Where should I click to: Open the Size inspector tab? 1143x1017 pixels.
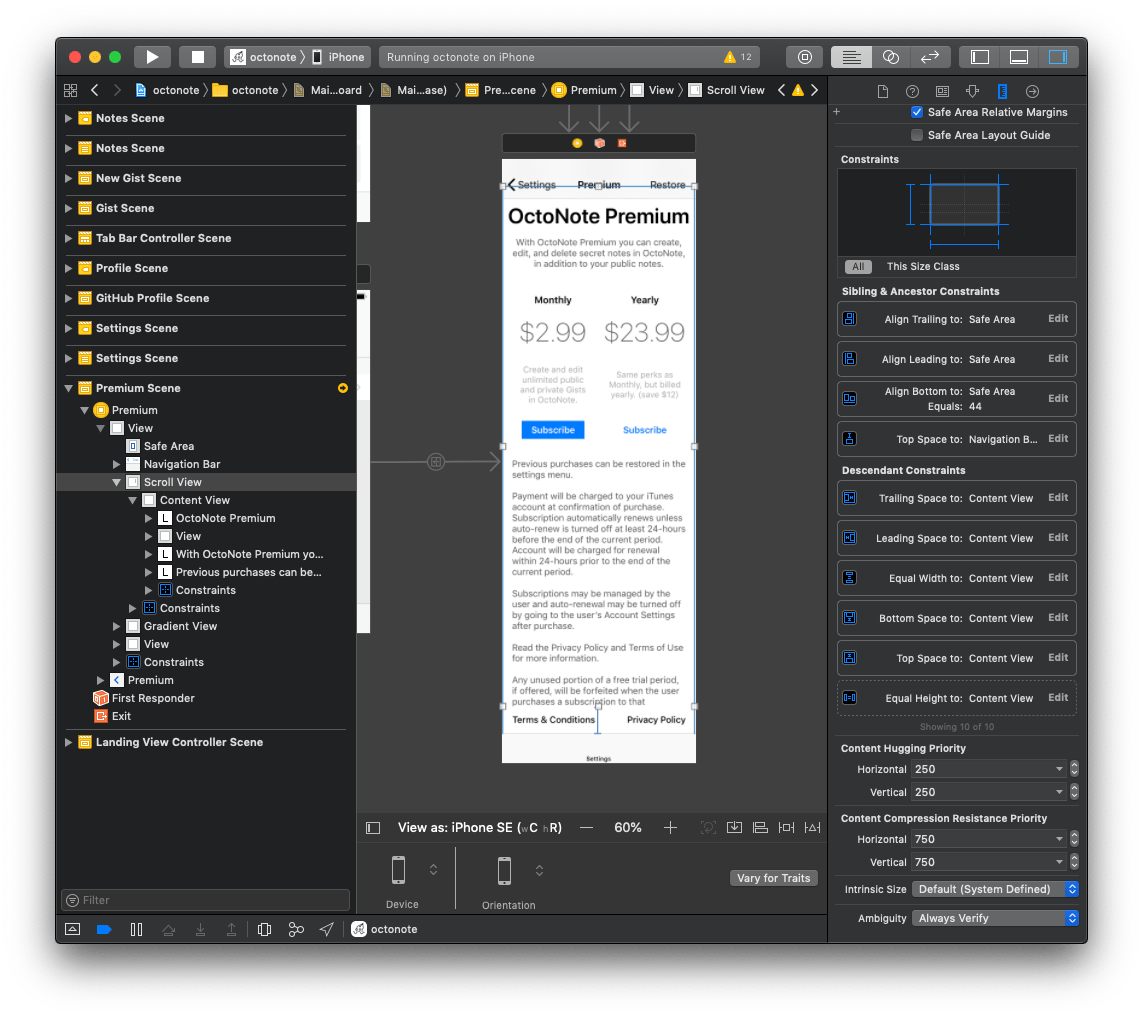(1002, 91)
